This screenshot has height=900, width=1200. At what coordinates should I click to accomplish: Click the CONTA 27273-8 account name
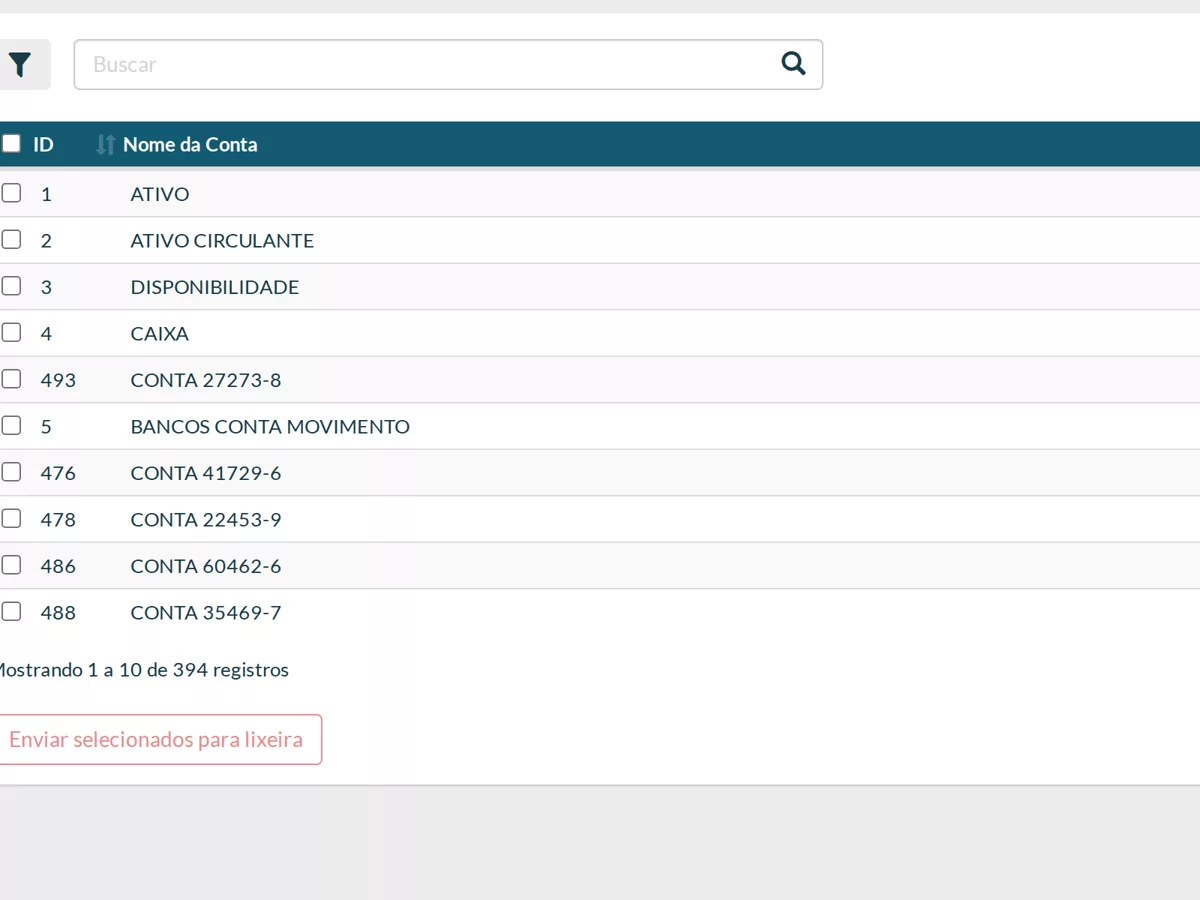[206, 380]
